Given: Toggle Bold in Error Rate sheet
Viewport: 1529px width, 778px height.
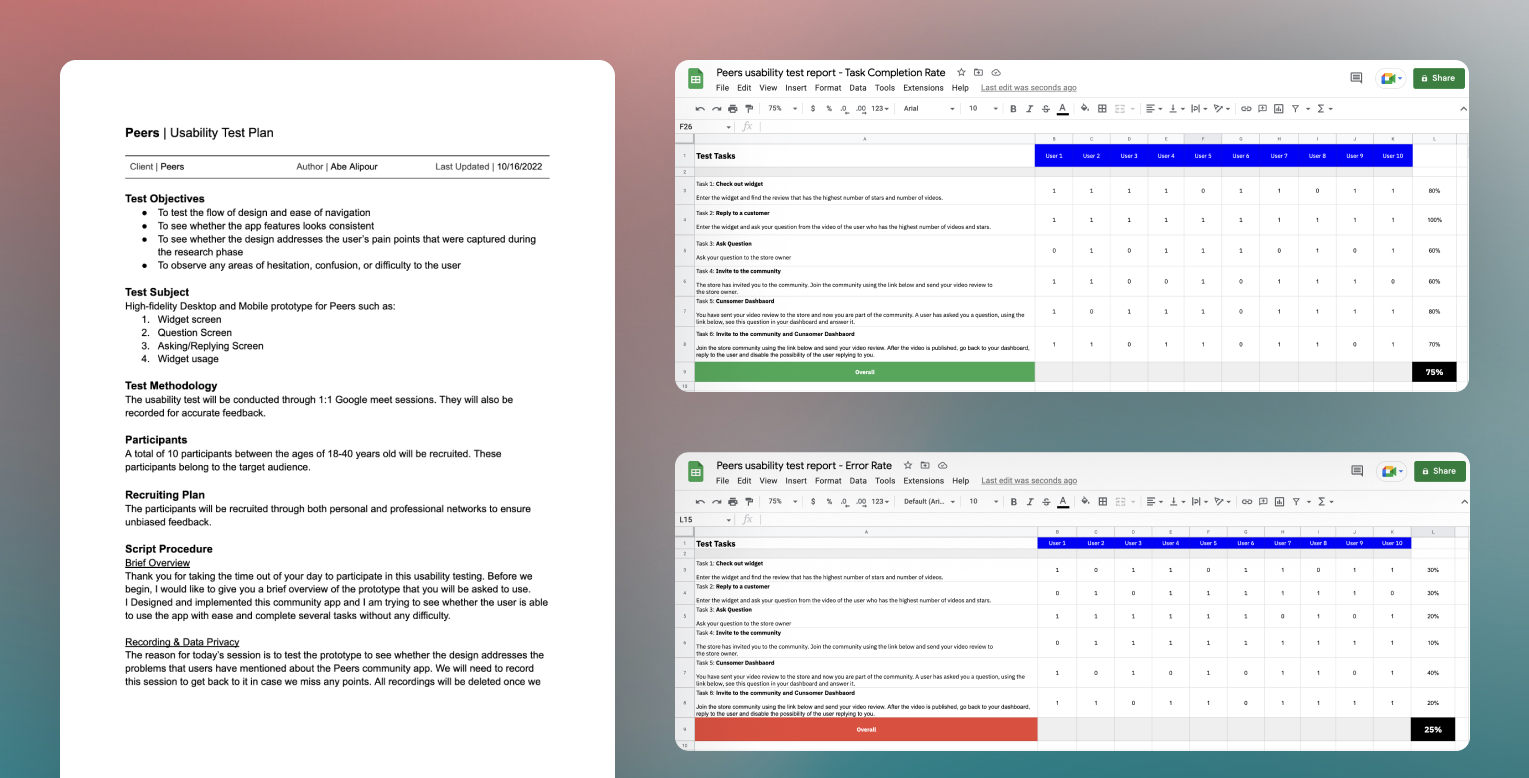Looking at the screenshot, I should coord(1013,501).
